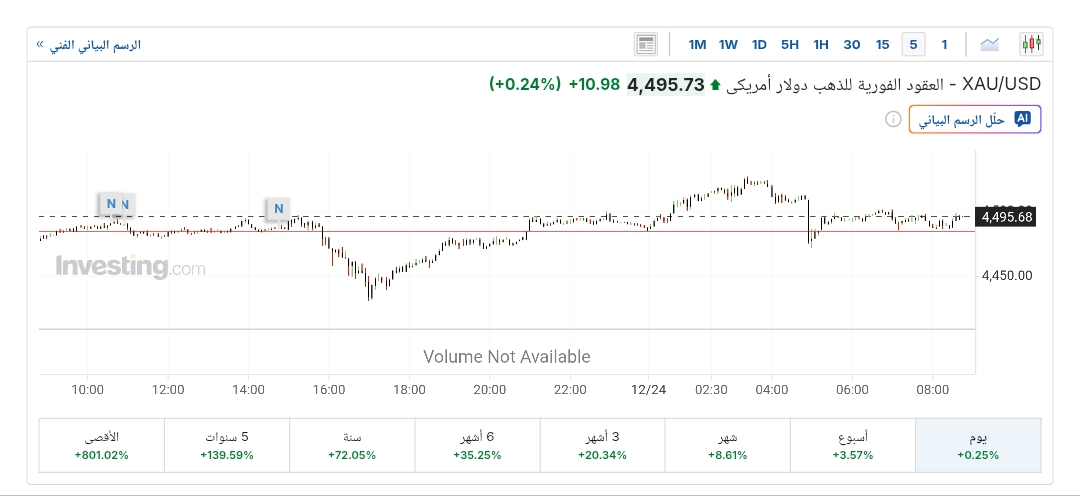Choose the 1D chart interval
The image size is (1080, 496).
759,44
